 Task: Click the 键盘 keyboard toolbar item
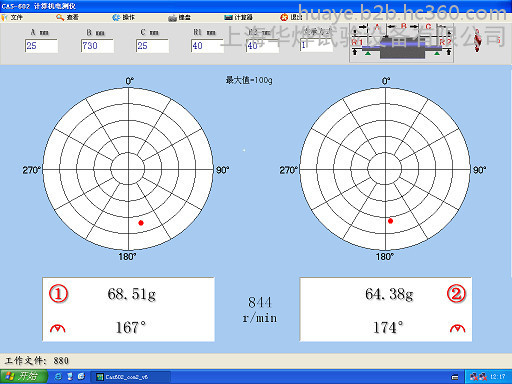pyautogui.click(x=179, y=17)
